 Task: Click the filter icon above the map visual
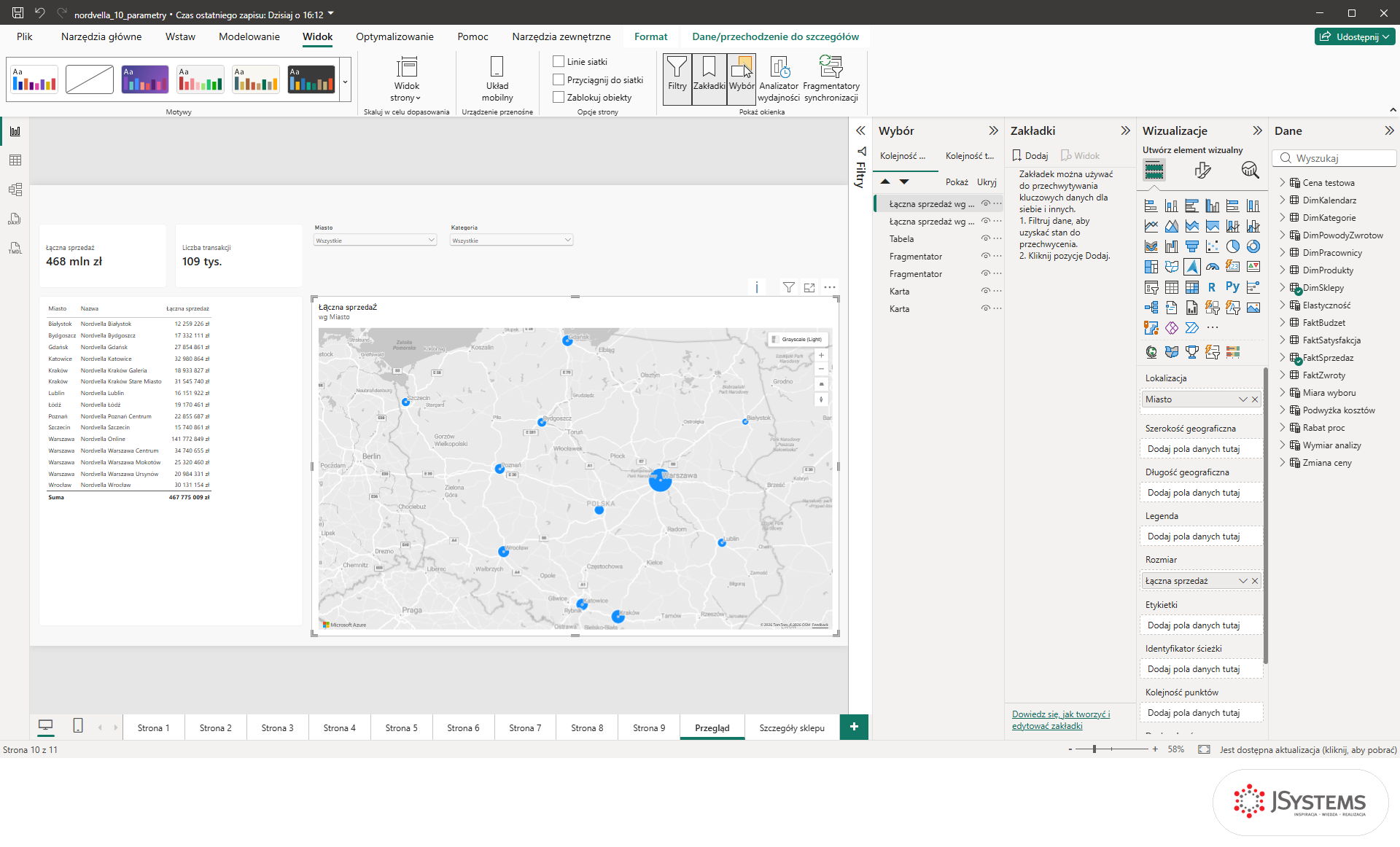(x=789, y=287)
